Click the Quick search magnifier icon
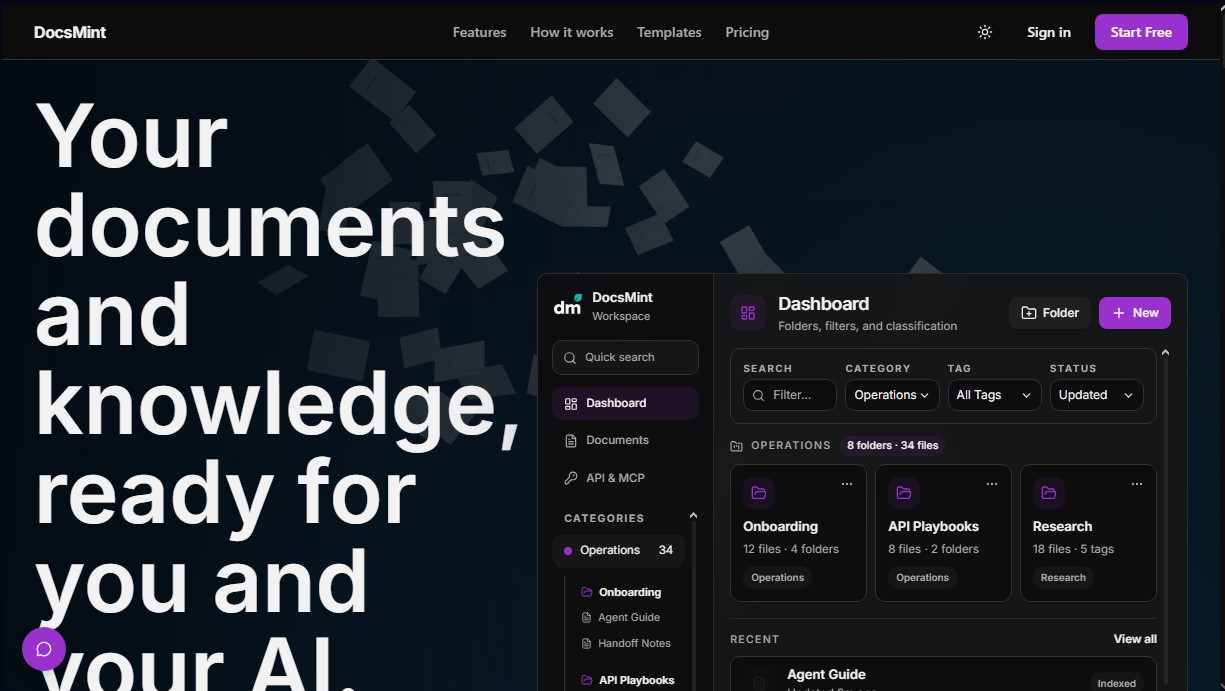This screenshot has width=1225, height=691. tap(570, 358)
